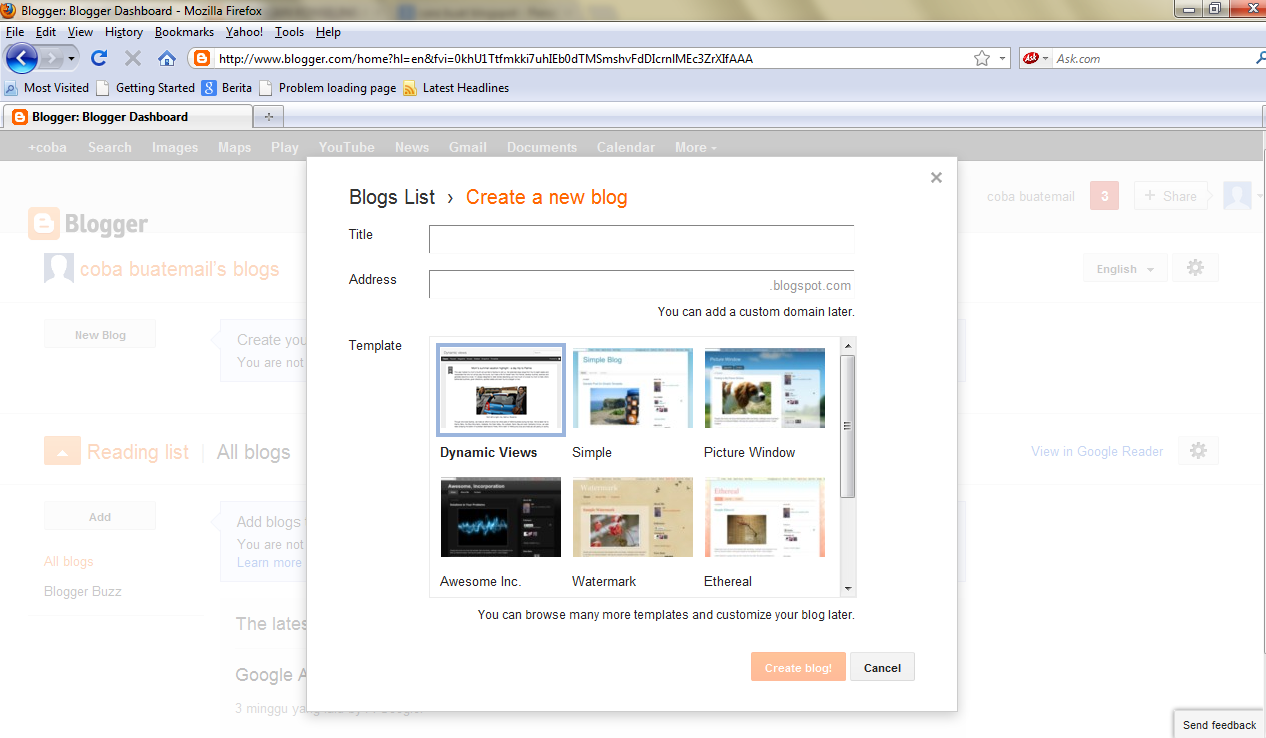Viewport: 1266px width, 738px height.
Task: Select the Picture Window template thumbnail
Action: [765, 388]
